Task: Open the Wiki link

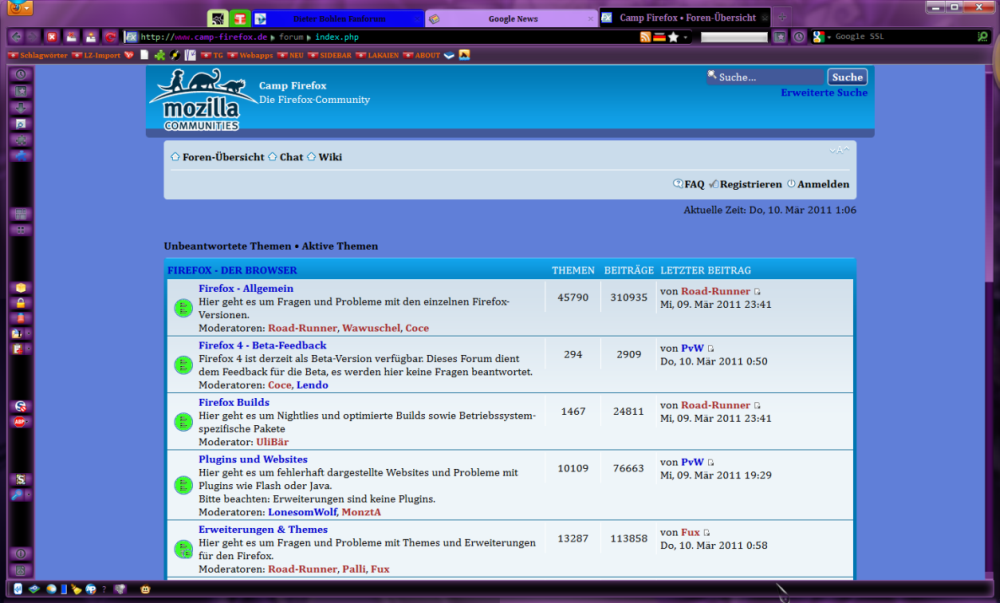Action: point(330,157)
